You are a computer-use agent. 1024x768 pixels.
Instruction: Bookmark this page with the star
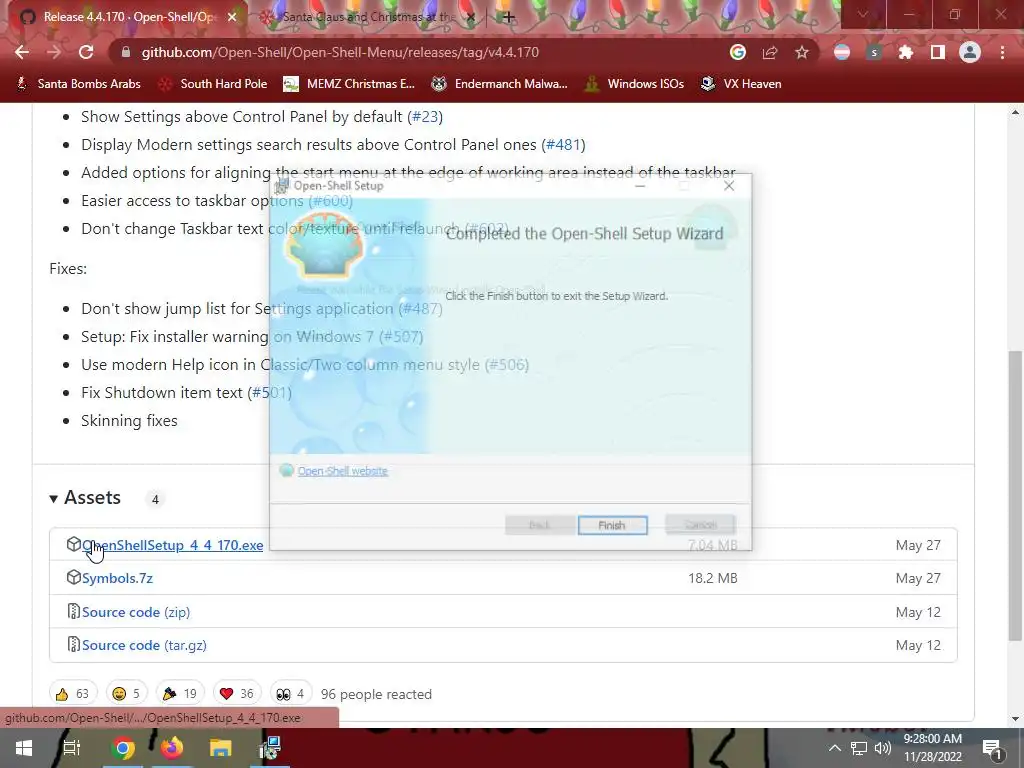click(802, 52)
